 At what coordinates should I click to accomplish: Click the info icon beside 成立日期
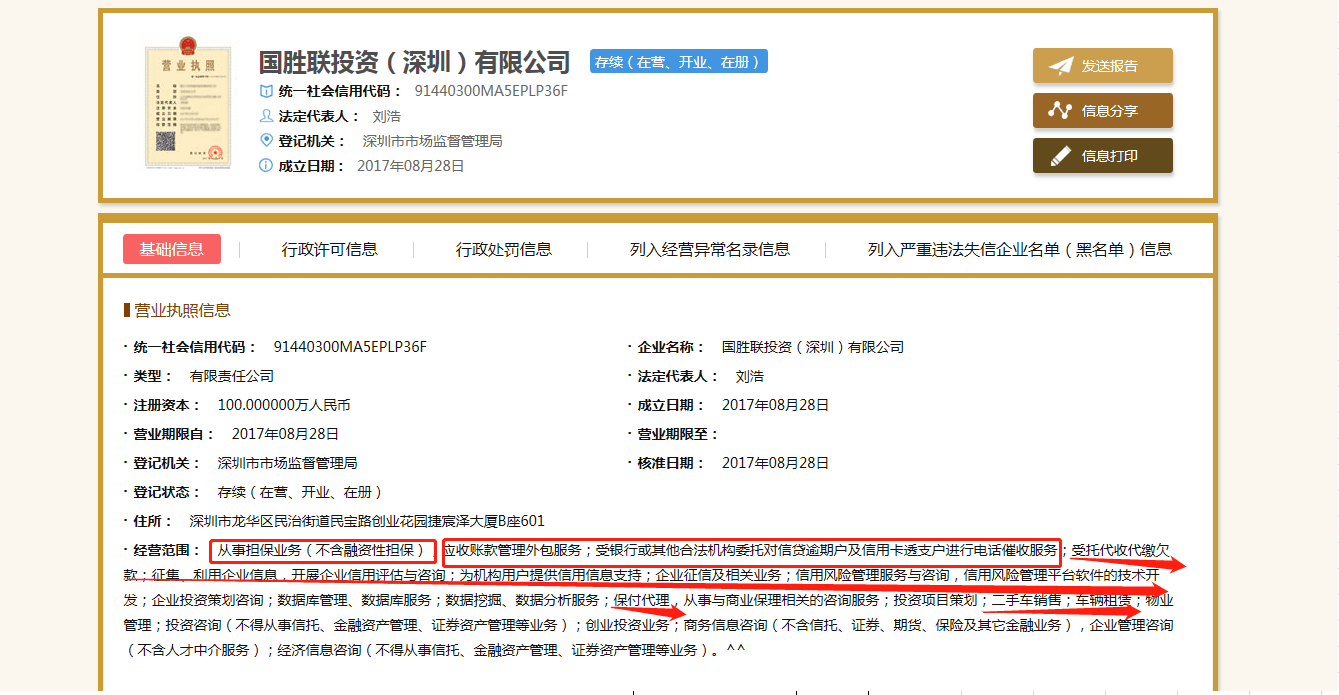[266, 165]
